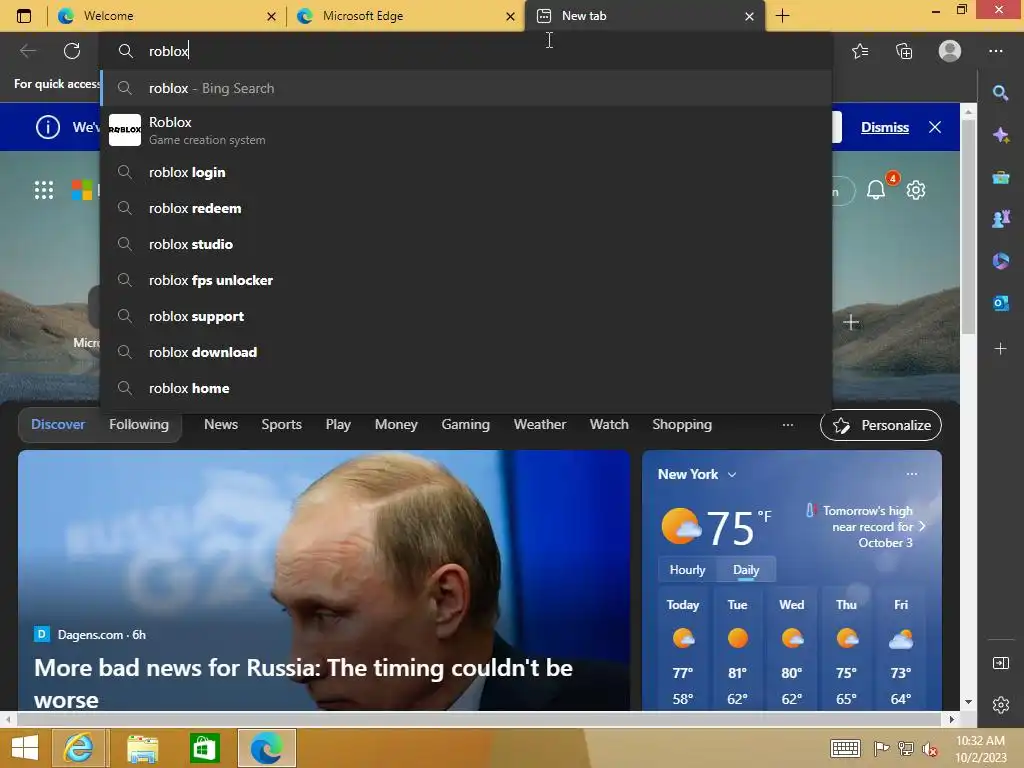Select 'roblox studio' suggestion
Screen dimensions: 1024x768
pos(466,244)
